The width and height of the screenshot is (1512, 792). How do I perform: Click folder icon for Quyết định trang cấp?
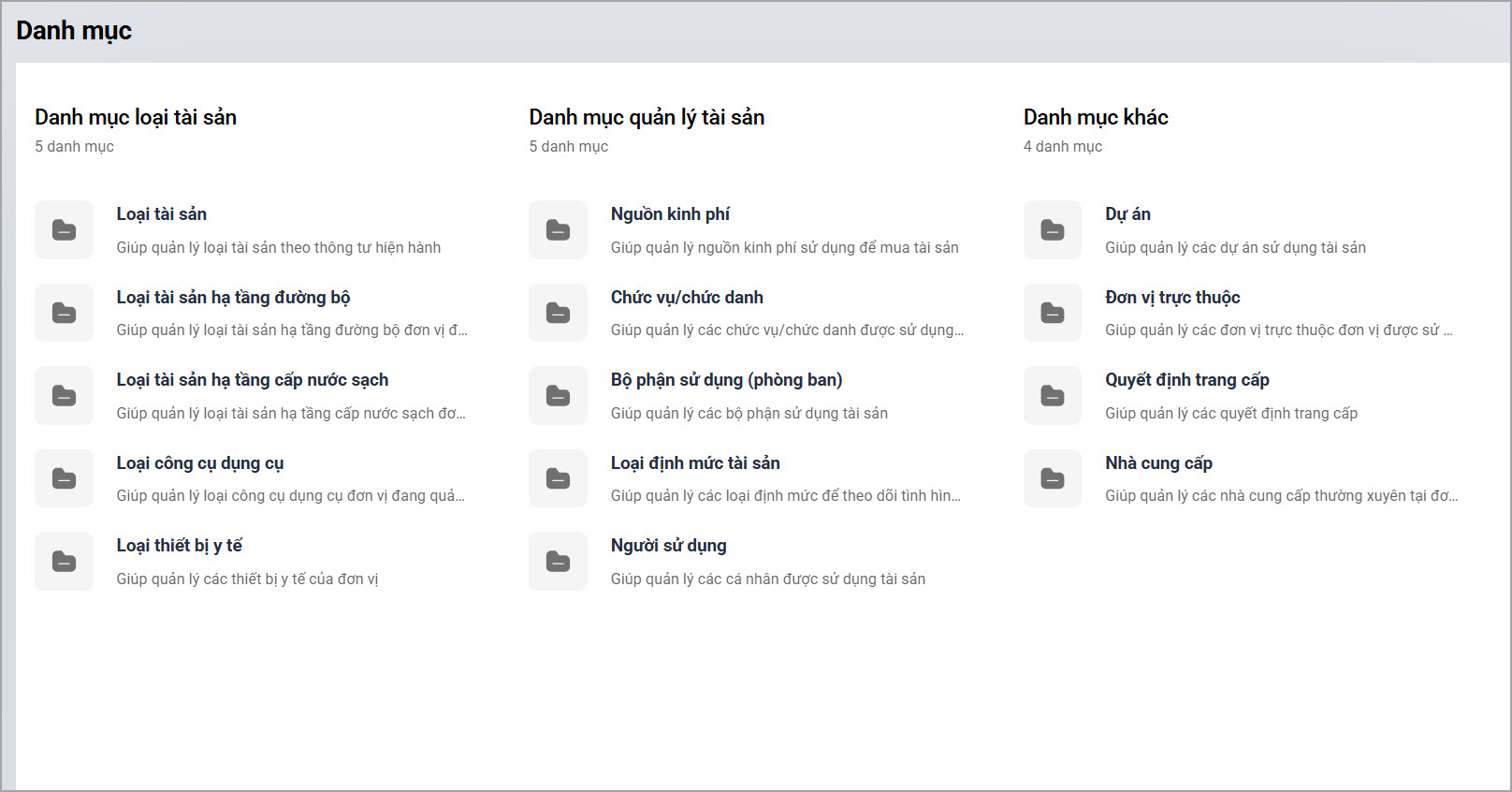(x=1052, y=395)
